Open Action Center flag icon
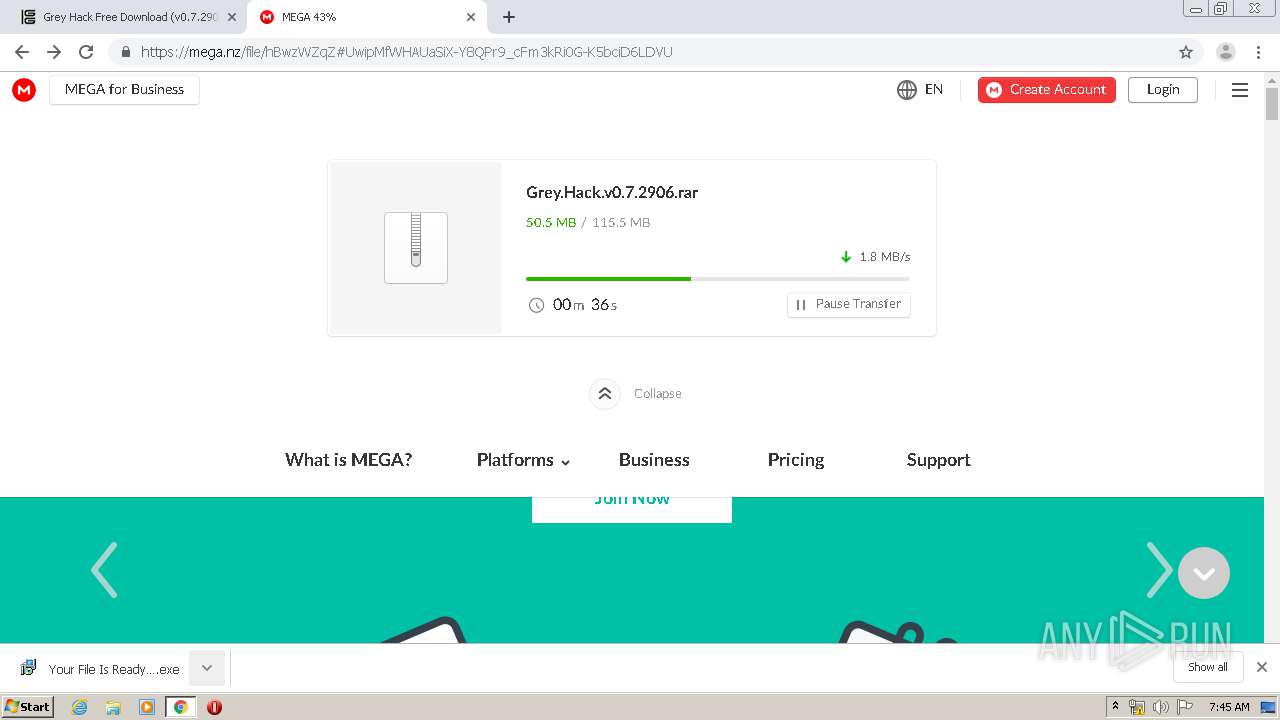1280x720 pixels. tap(1186, 707)
